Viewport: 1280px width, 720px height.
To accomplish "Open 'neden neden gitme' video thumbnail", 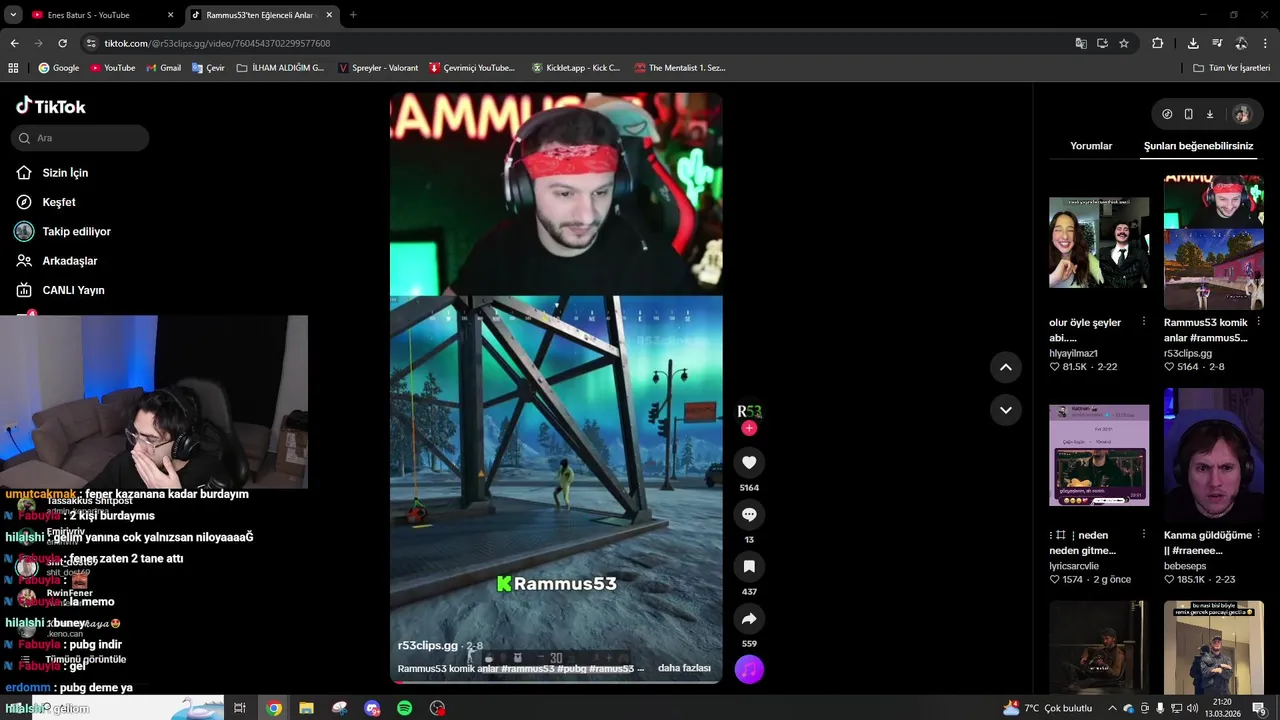I will point(1099,455).
